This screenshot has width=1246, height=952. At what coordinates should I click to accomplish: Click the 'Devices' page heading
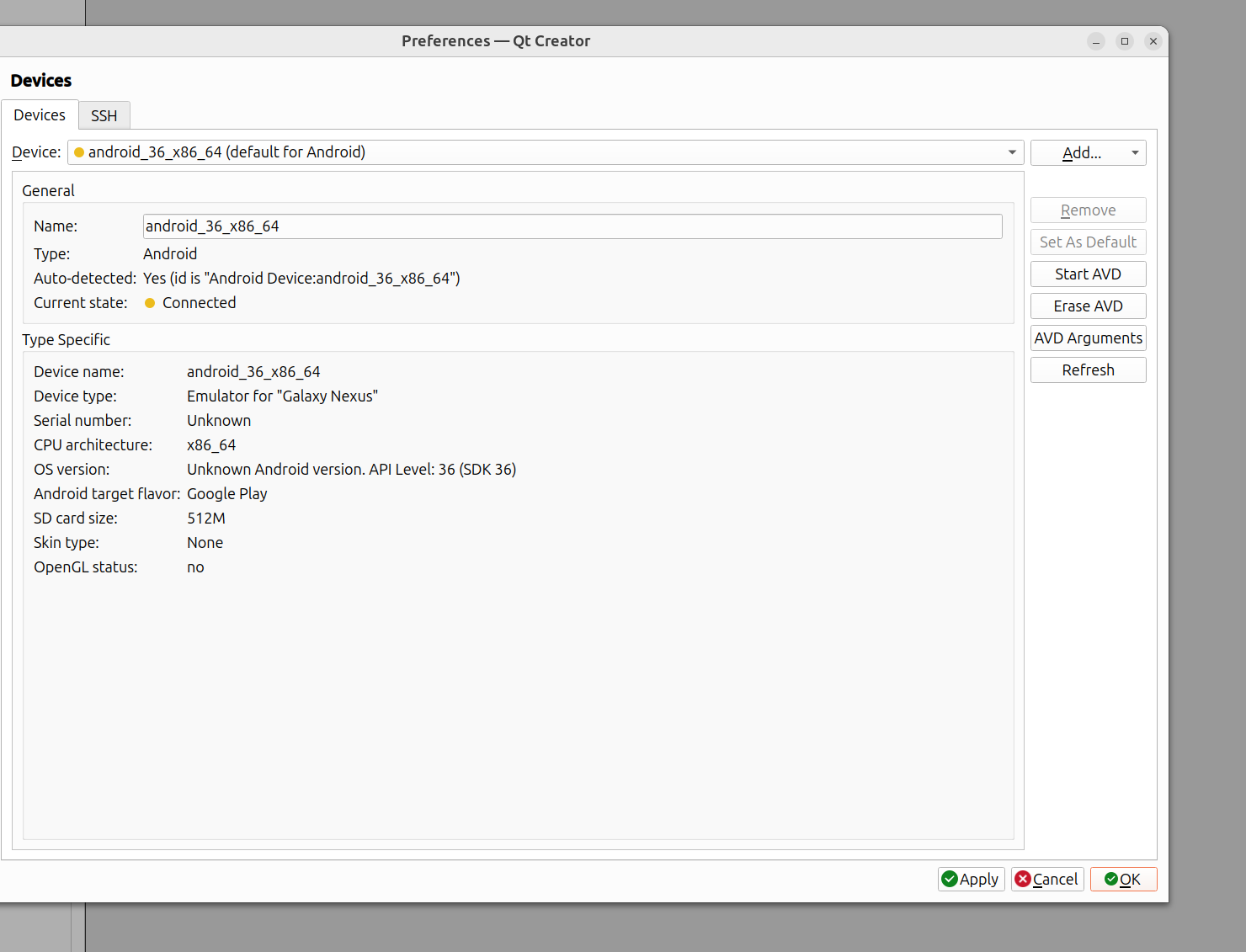(41, 81)
